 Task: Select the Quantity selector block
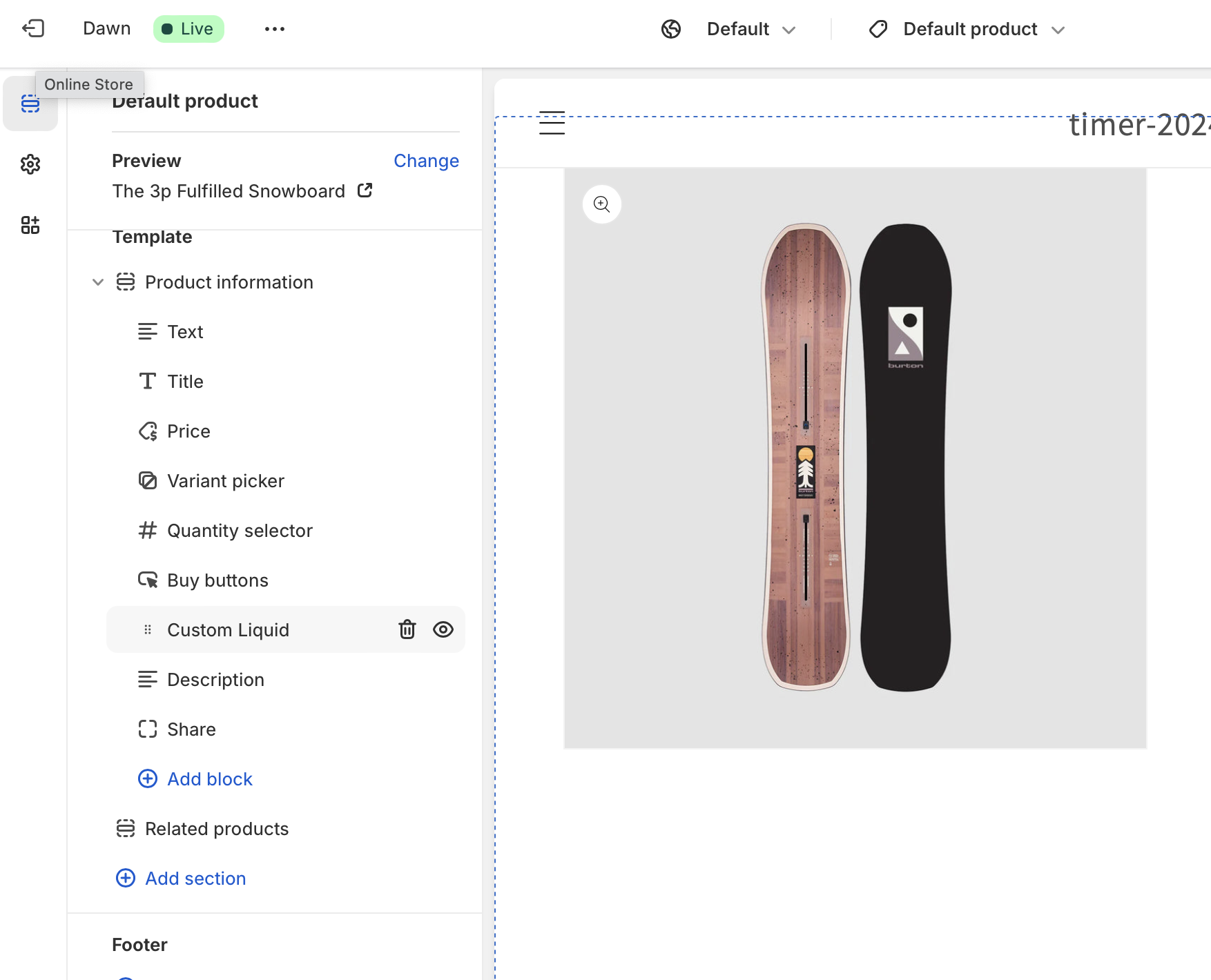click(x=286, y=531)
